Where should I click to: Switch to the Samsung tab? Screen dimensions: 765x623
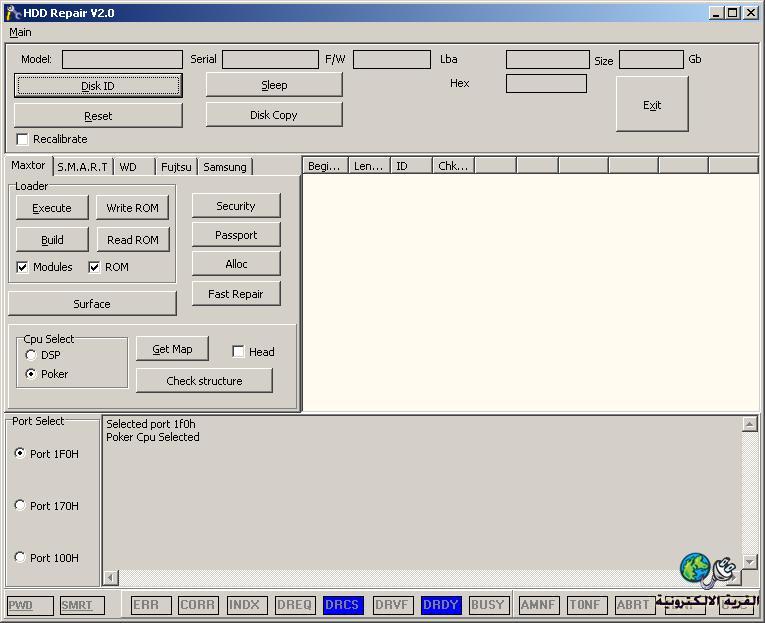224,167
